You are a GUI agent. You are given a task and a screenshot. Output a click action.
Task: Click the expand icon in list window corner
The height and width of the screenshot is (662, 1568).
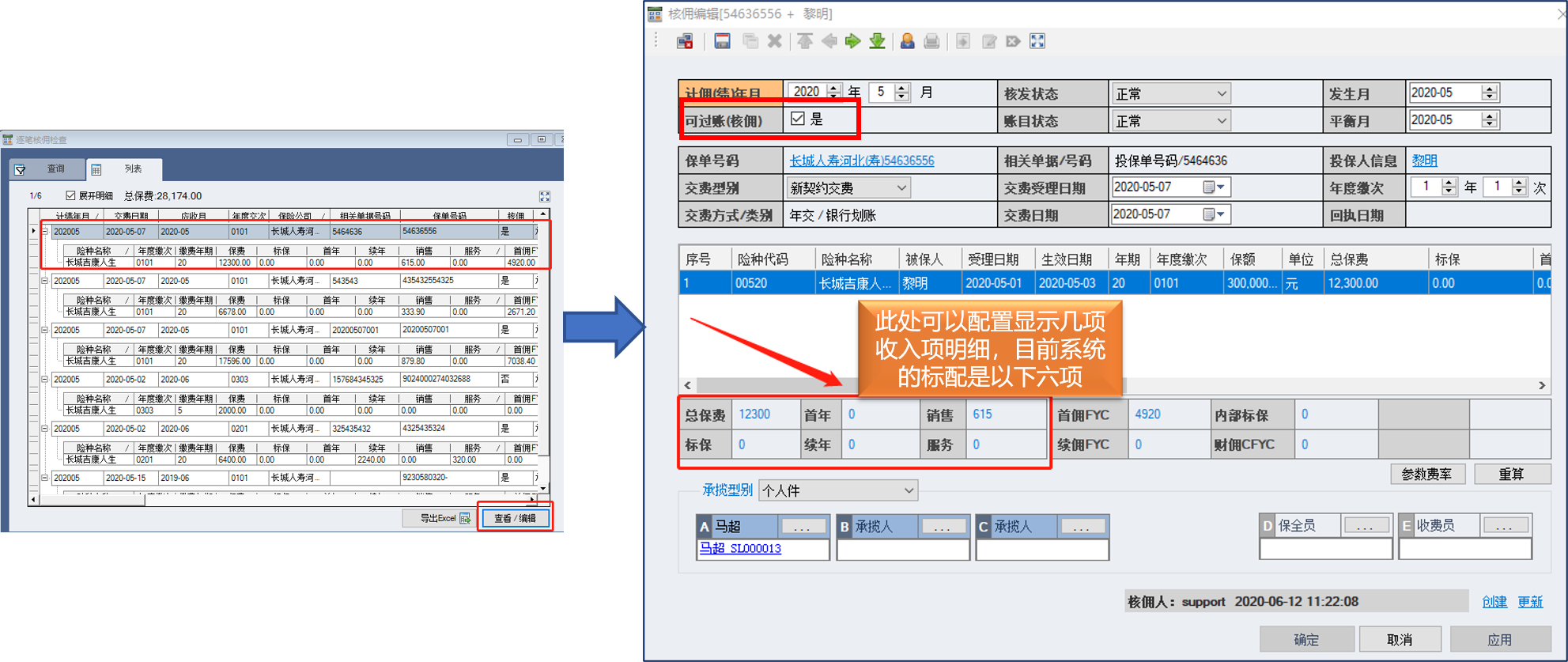(544, 196)
